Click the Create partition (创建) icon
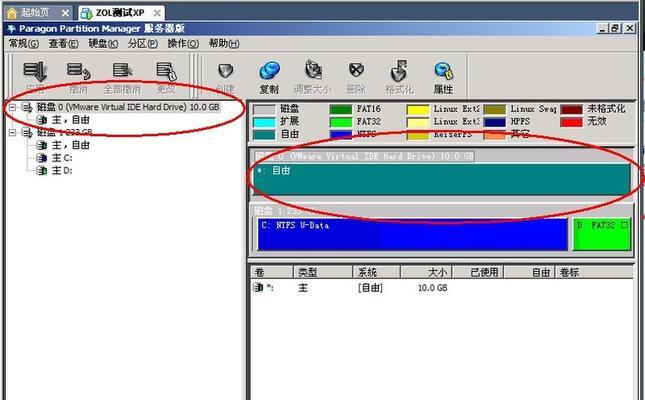This screenshot has height=400, width=645. click(225, 71)
